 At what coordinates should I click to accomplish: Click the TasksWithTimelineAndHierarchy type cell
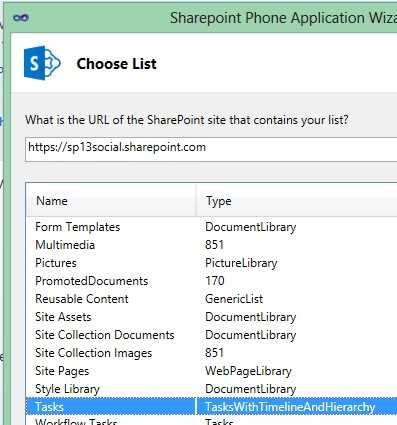[290, 407]
